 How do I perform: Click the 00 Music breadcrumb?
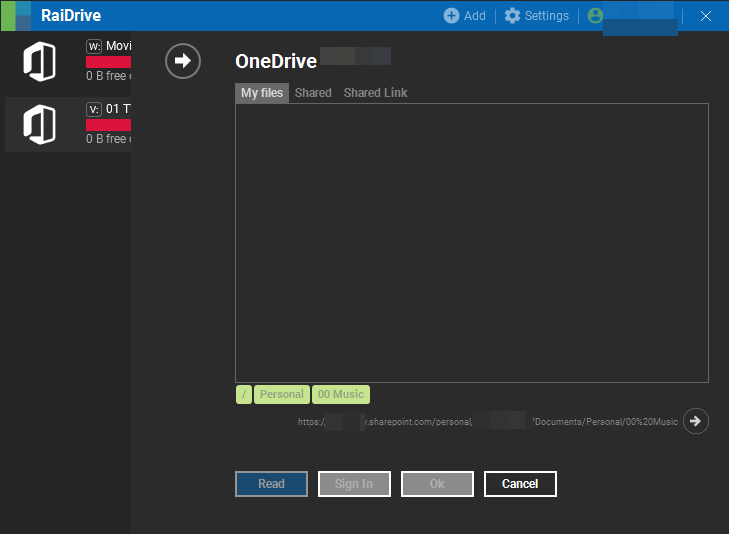(341, 394)
